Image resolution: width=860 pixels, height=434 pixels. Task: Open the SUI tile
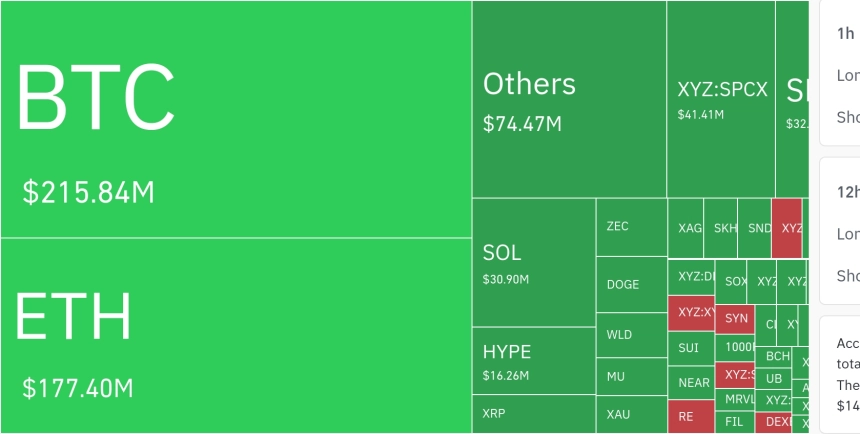691,348
